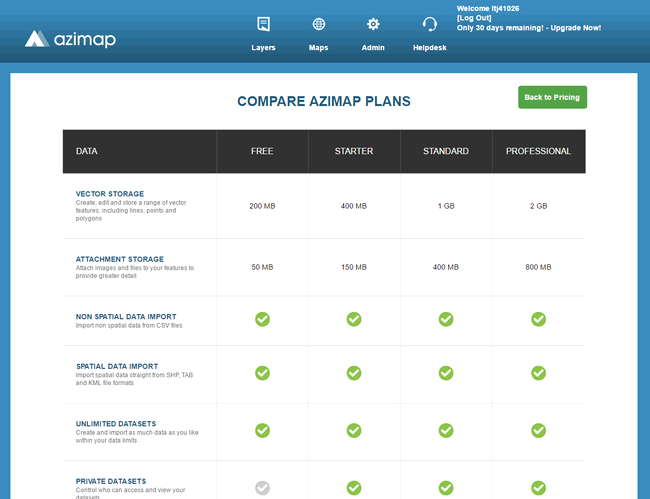Viewport: 650px width, 499px height.
Task: Click Standard plan Non Spatial Data Import checkmark
Action: (x=446, y=319)
